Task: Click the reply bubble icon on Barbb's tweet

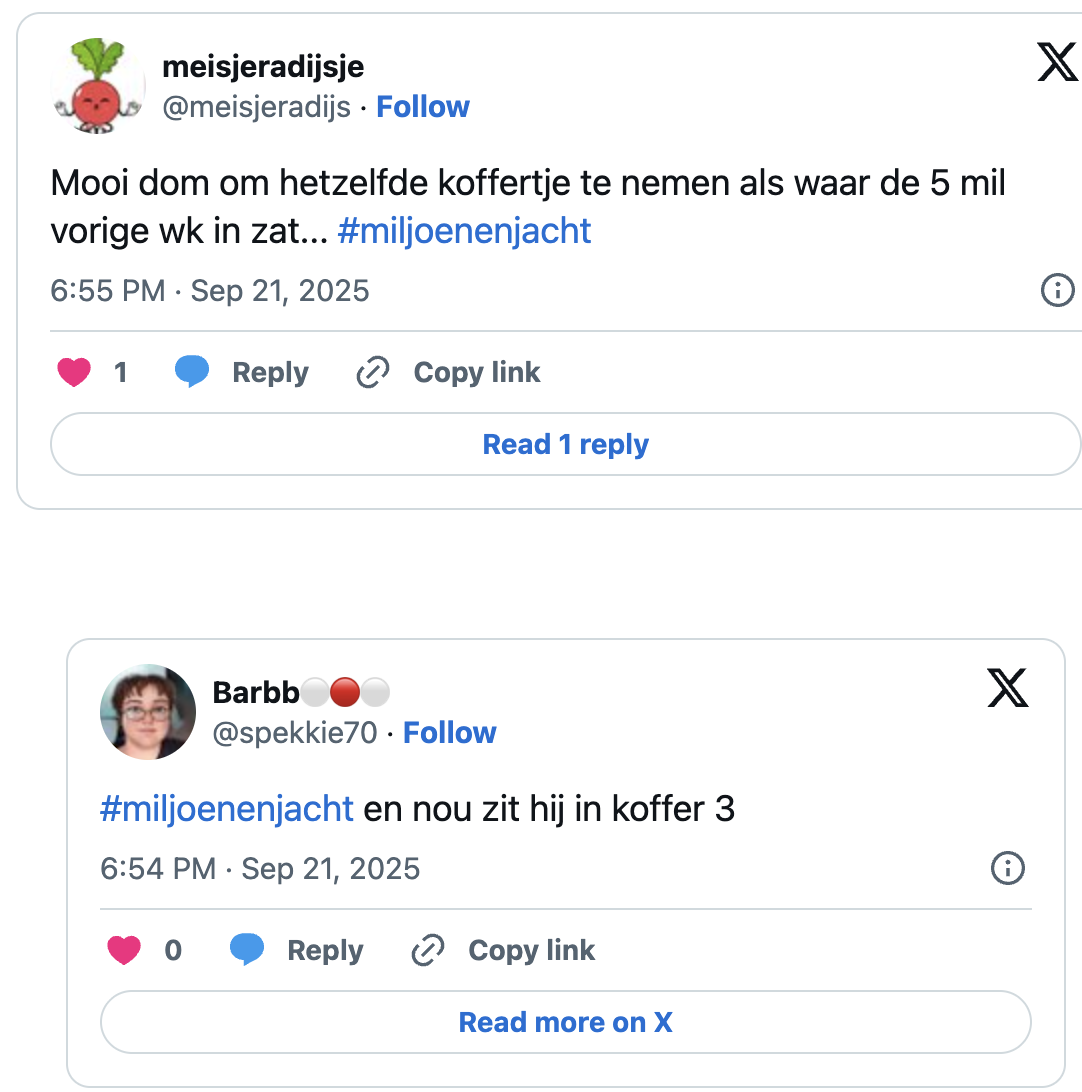Action: click(247, 949)
